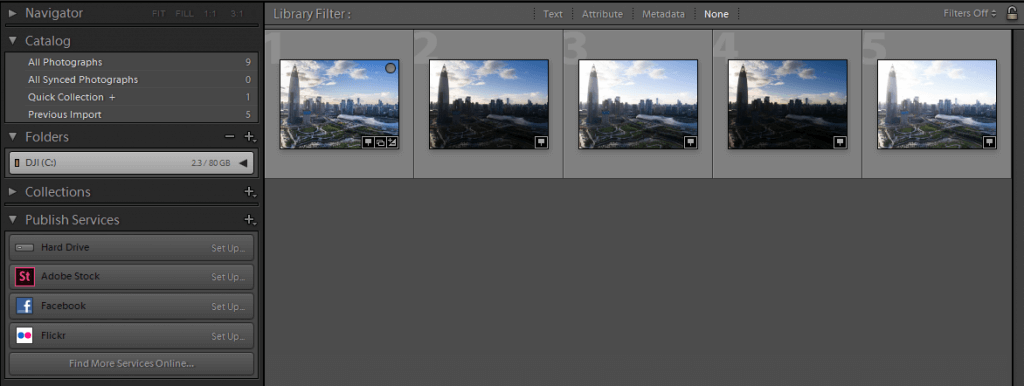Add a new collection with plus icon
1024x386 pixels.
(x=248, y=192)
